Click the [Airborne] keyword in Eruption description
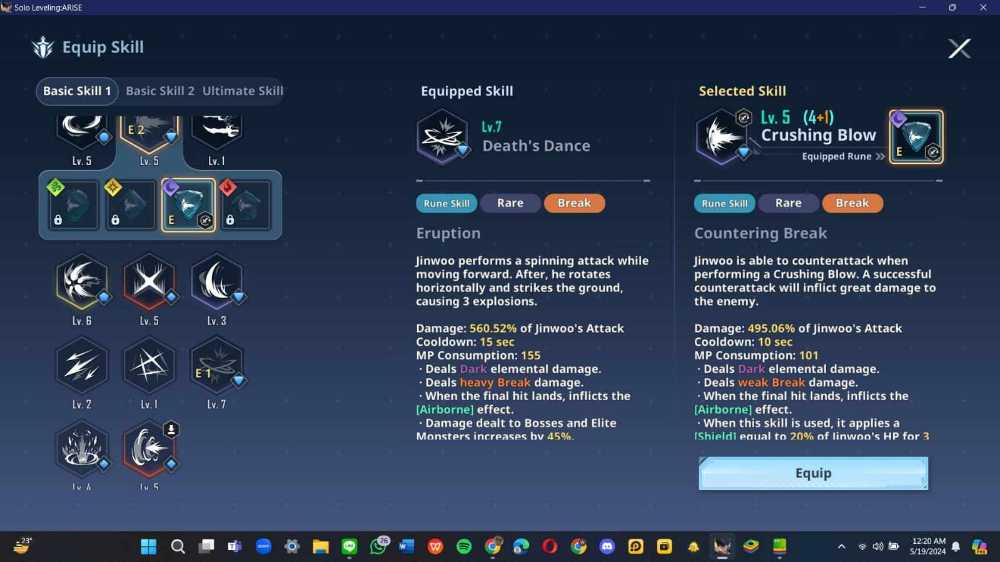Image resolution: width=1000 pixels, height=562 pixels. click(x=445, y=410)
